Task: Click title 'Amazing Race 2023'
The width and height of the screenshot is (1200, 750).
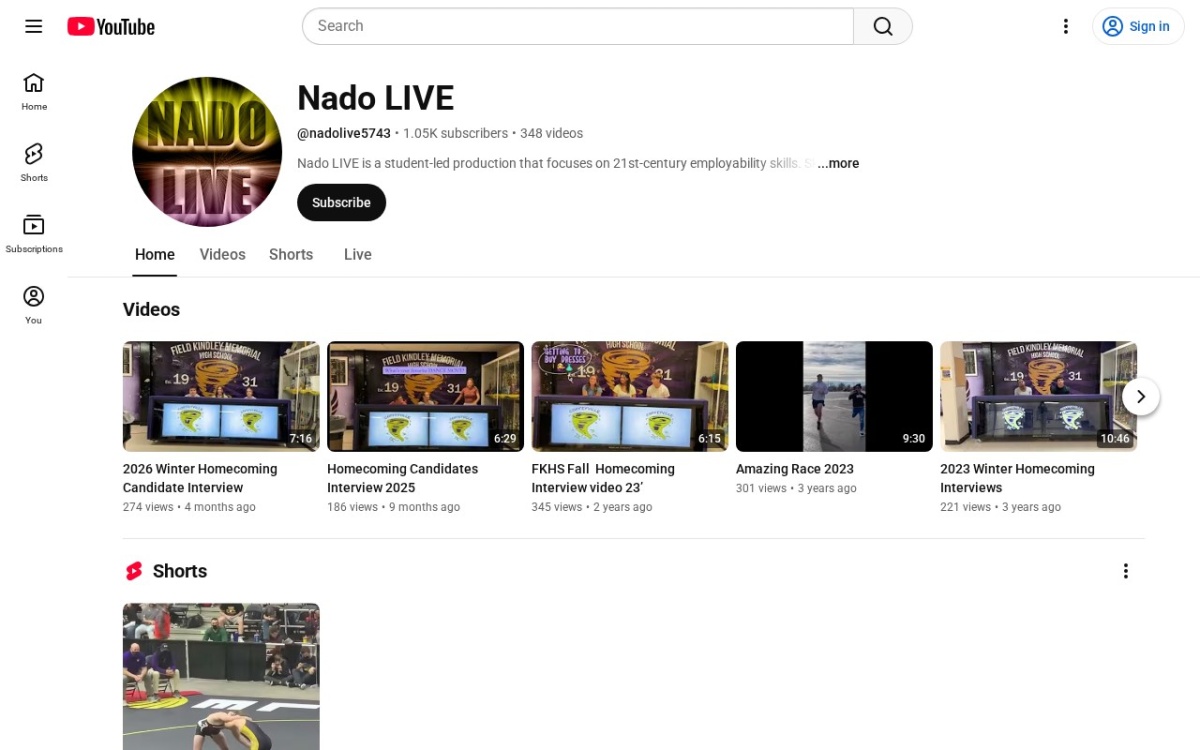Action: 795,469
